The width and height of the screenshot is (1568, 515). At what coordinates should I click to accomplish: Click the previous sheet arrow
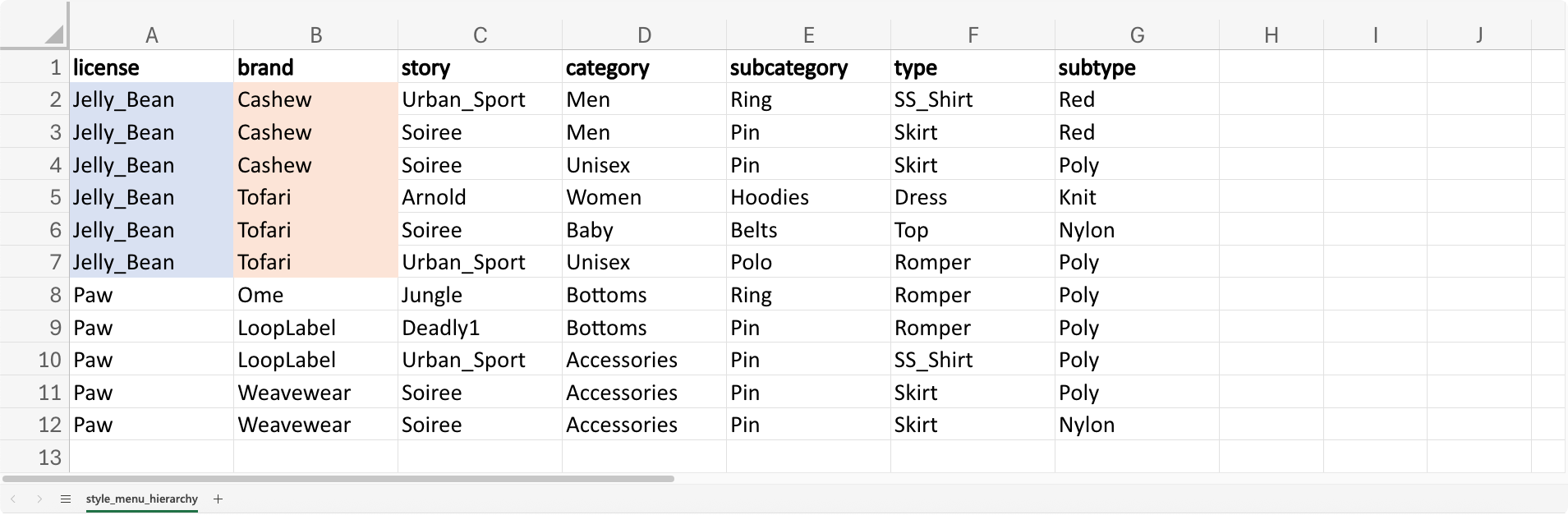point(13,499)
